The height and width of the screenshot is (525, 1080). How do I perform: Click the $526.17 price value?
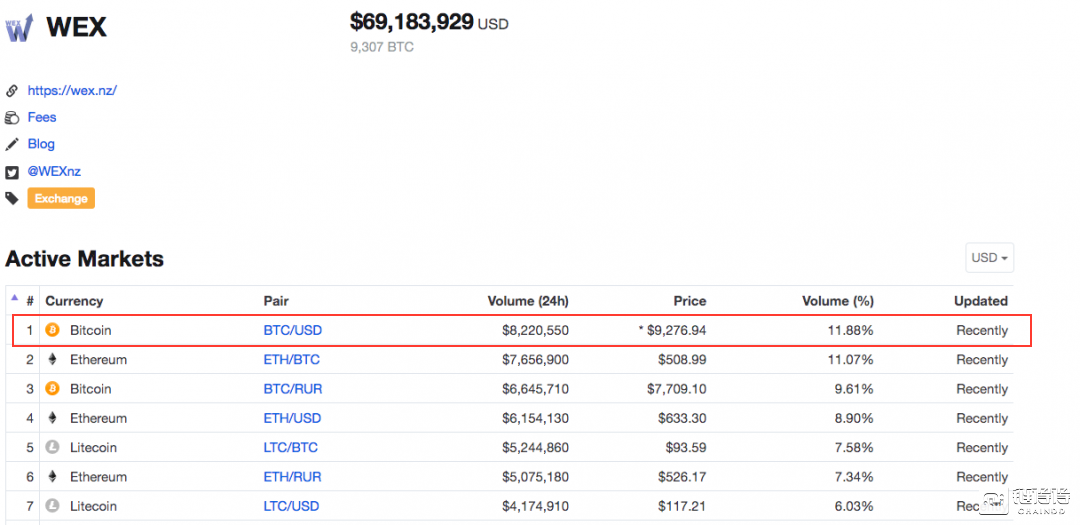(x=682, y=477)
